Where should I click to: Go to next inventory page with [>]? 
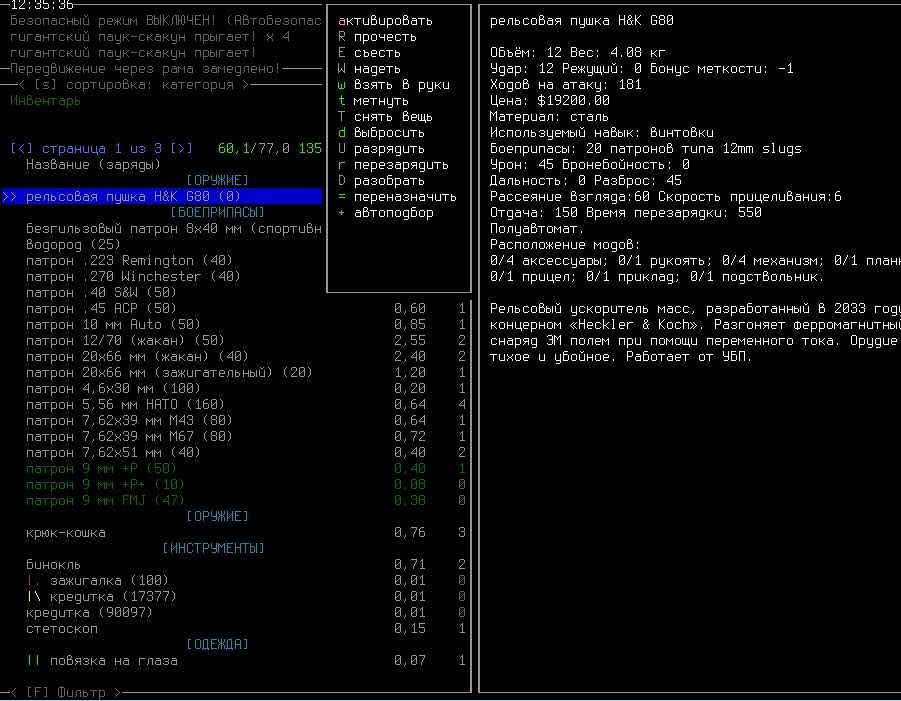181,149
